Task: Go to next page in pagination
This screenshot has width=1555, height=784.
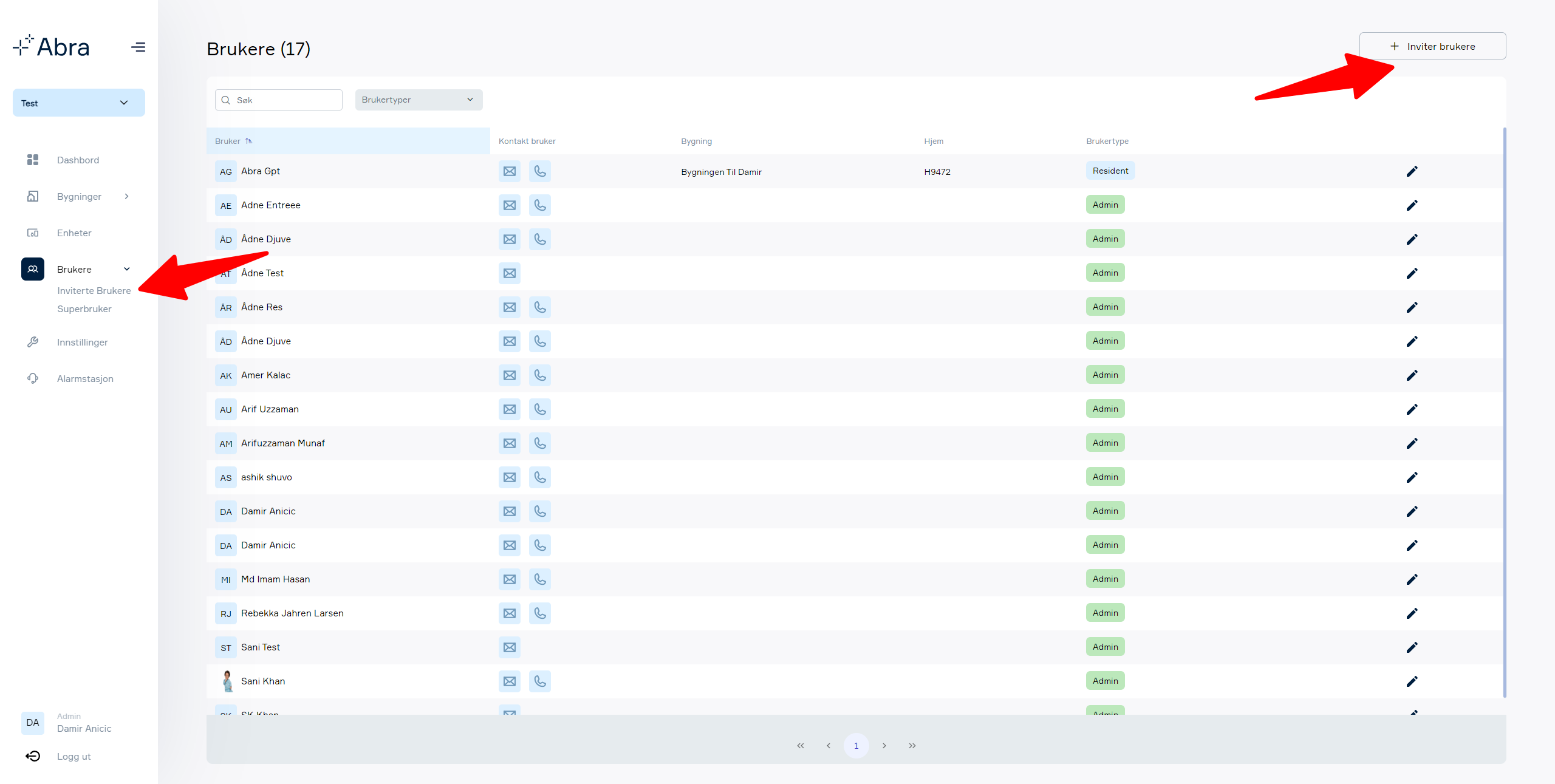Action: coord(884,746)
